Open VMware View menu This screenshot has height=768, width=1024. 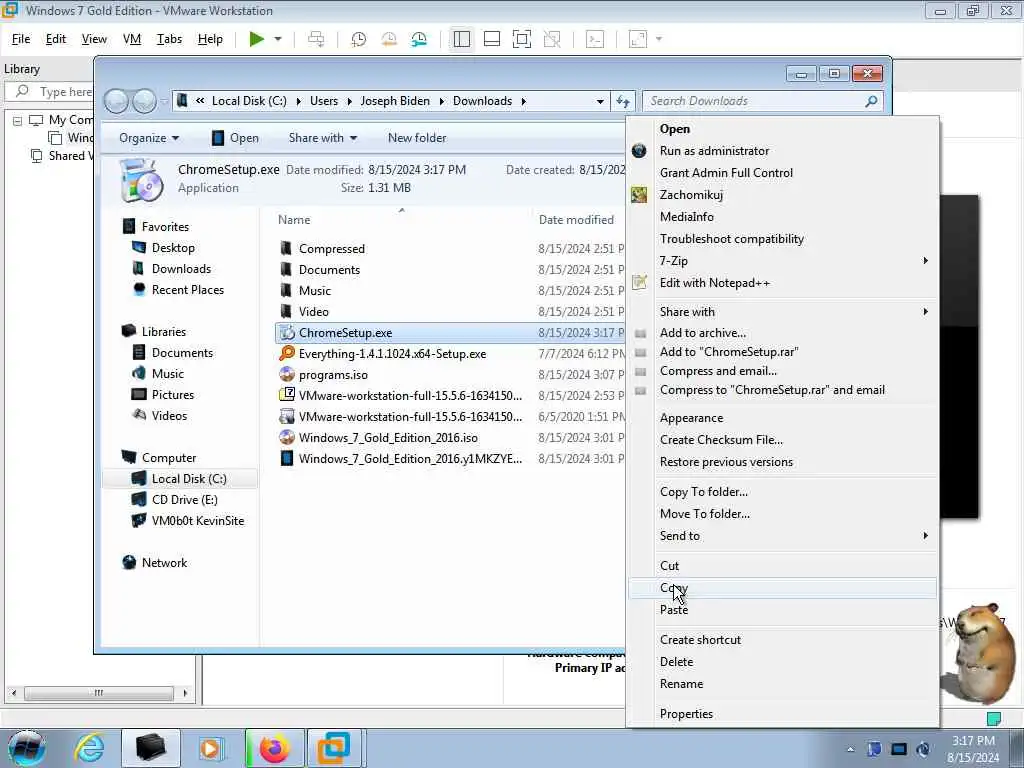click(x=94, y=39)
